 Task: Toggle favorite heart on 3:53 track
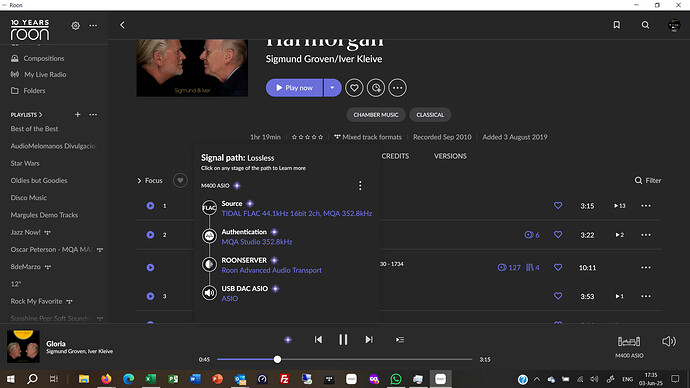pyautogui.click(x=558, y=296)
